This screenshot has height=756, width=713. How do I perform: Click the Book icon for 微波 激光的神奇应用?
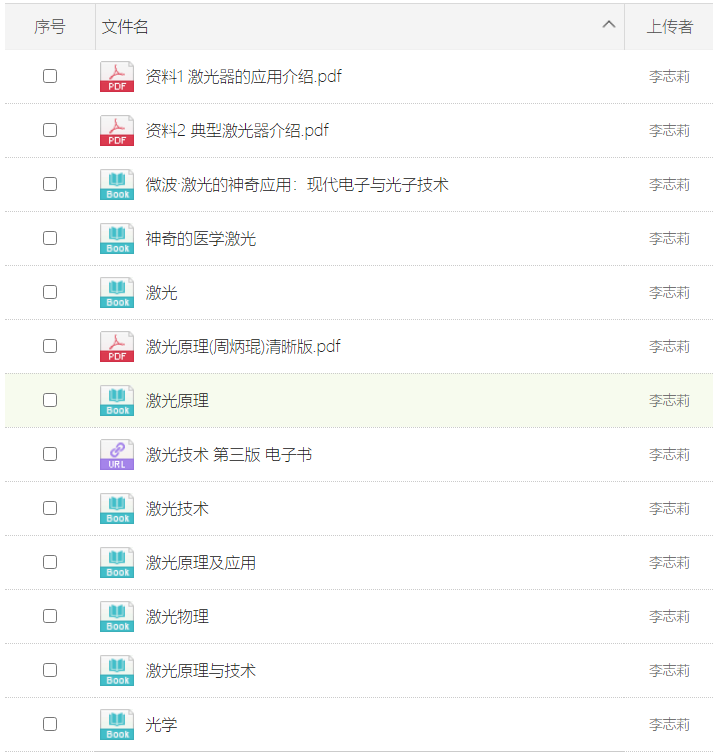pos(116,185)
